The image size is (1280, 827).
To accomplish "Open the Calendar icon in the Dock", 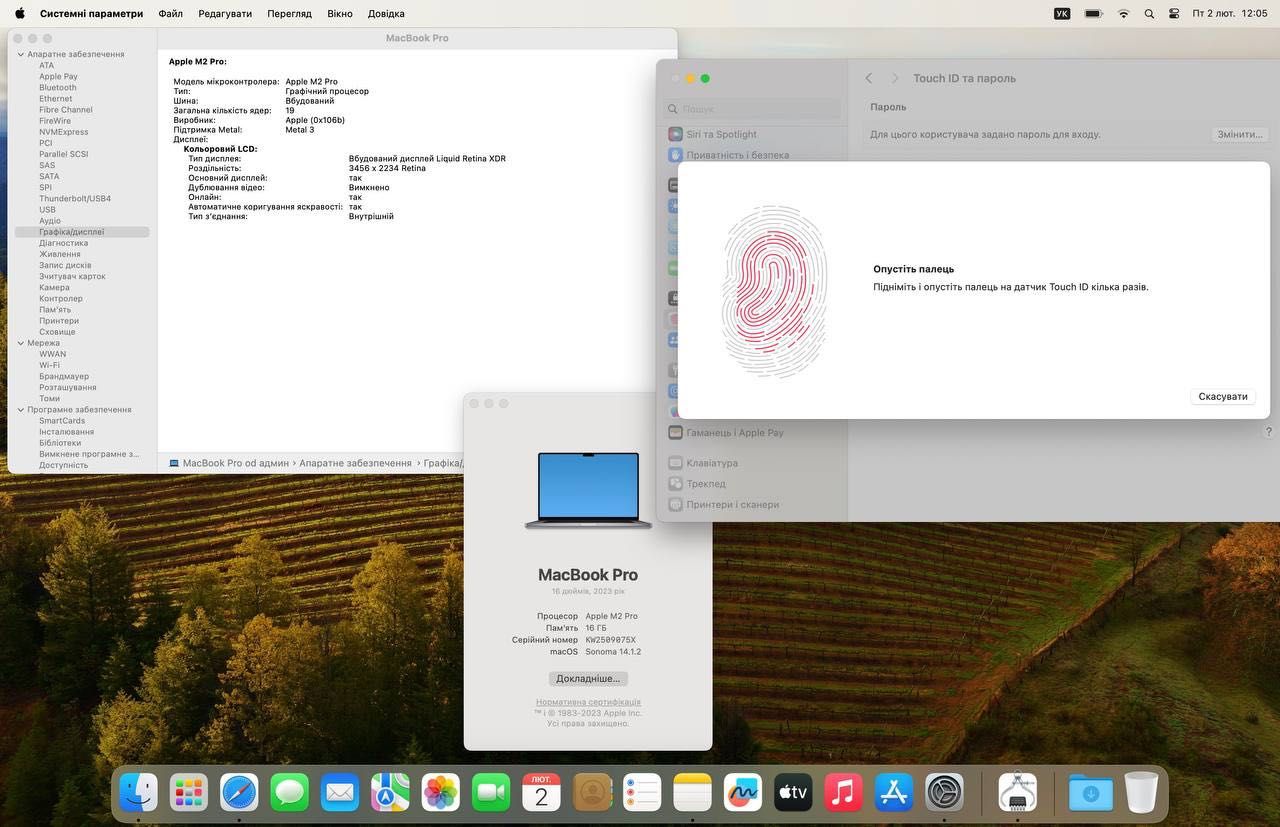I will coord(541,793).
